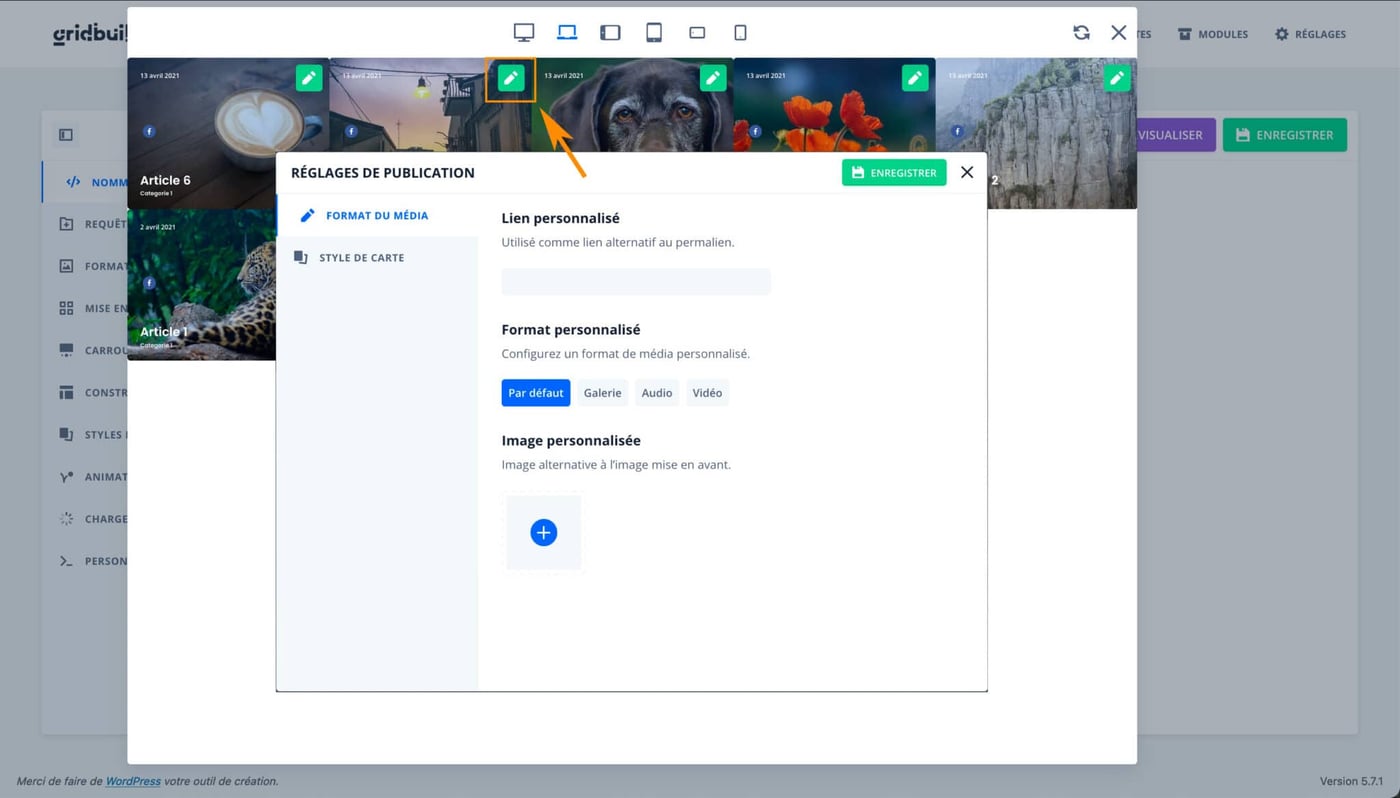Add a custom image with the plus button
Image resolution: width=1400 pixels, height=798 pixels.
543,532
